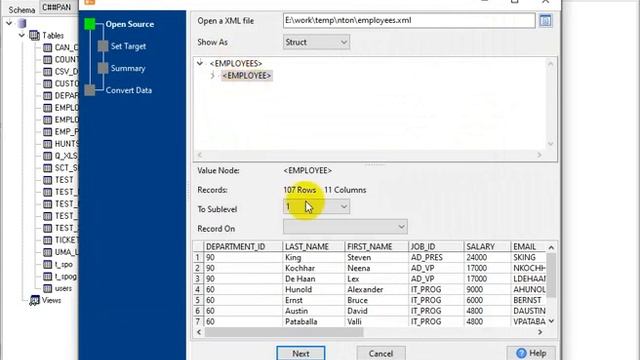Click the LAST_NAME column header

click(313, 247)
